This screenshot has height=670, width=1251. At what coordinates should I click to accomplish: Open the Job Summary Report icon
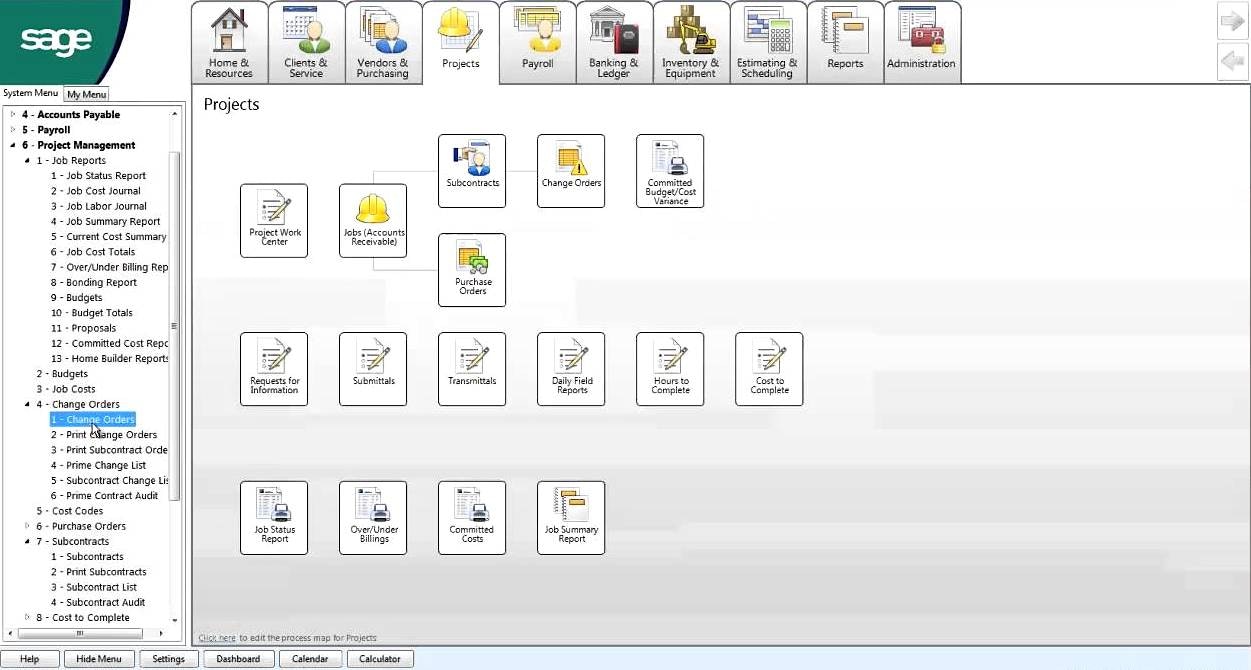pos(571,517)
